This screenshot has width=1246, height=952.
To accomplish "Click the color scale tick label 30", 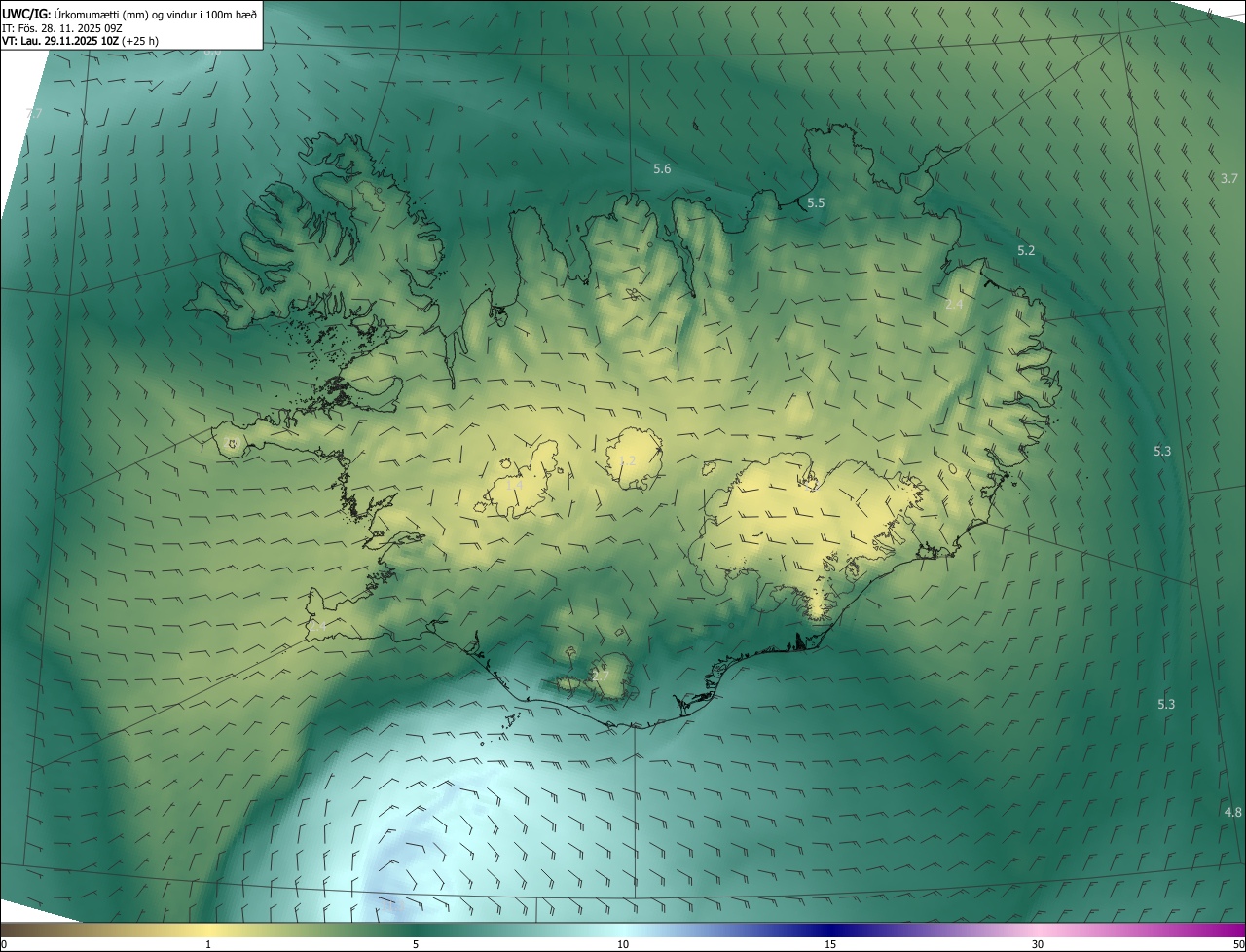I will coord(1038,944).
